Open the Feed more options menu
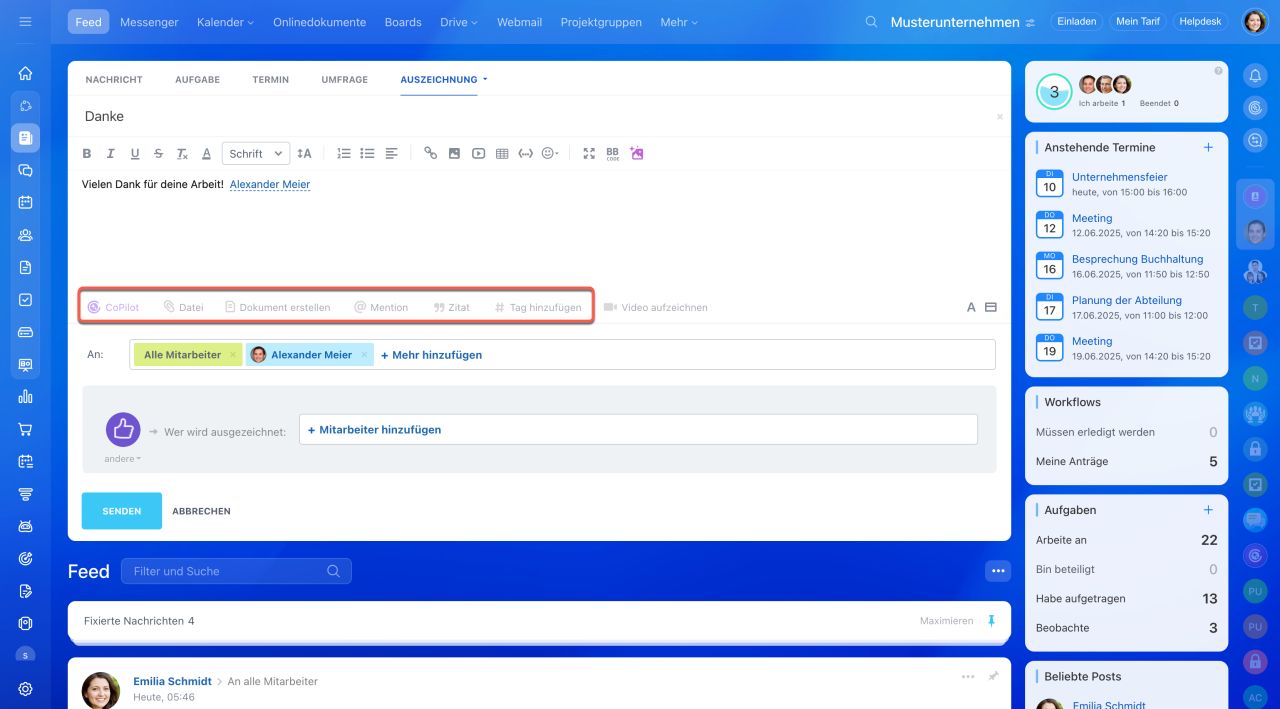The image size is (1280, 709). [x=997, y=570]
